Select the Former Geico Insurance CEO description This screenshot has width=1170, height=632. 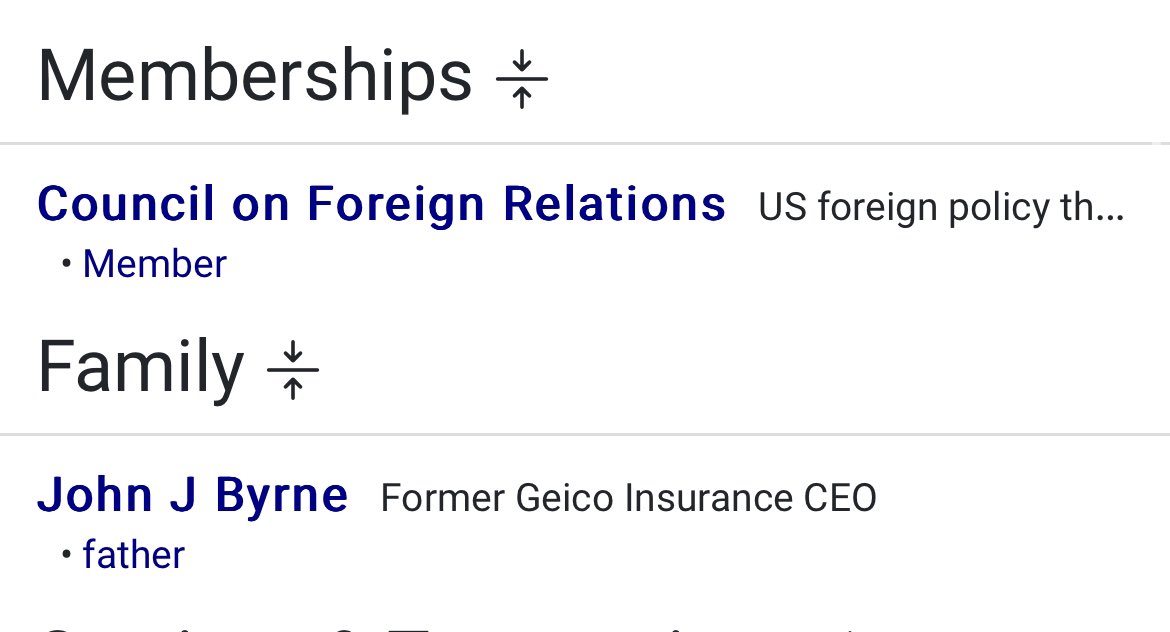pos(628,497)
